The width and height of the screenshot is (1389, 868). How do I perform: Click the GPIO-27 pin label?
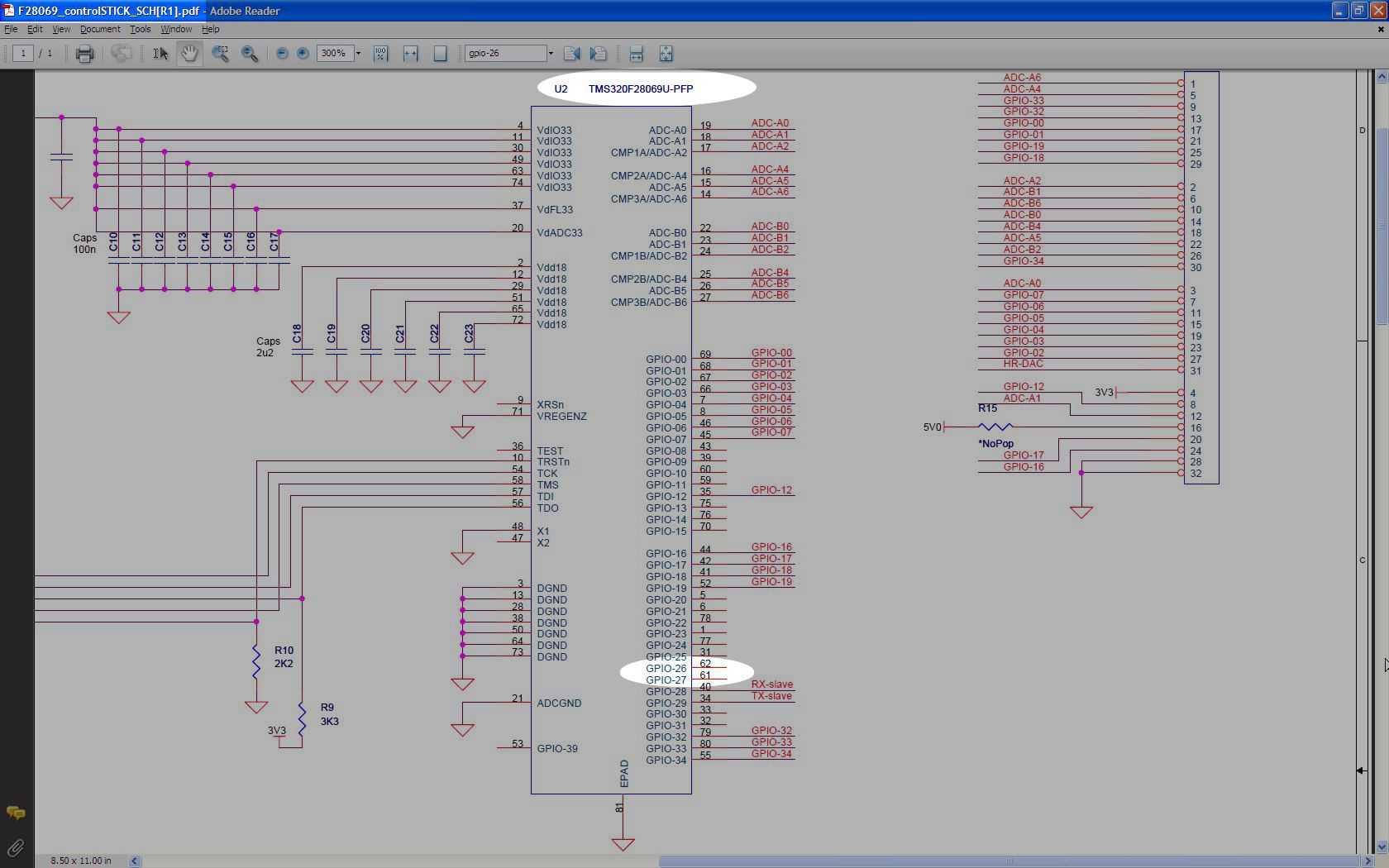coord(666,680)
